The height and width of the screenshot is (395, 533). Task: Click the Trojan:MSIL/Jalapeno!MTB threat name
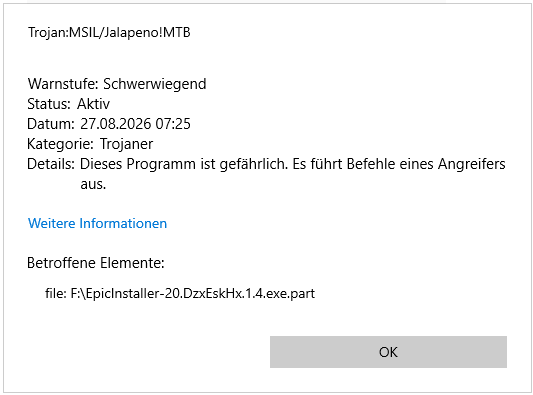[x=109, y=33]
